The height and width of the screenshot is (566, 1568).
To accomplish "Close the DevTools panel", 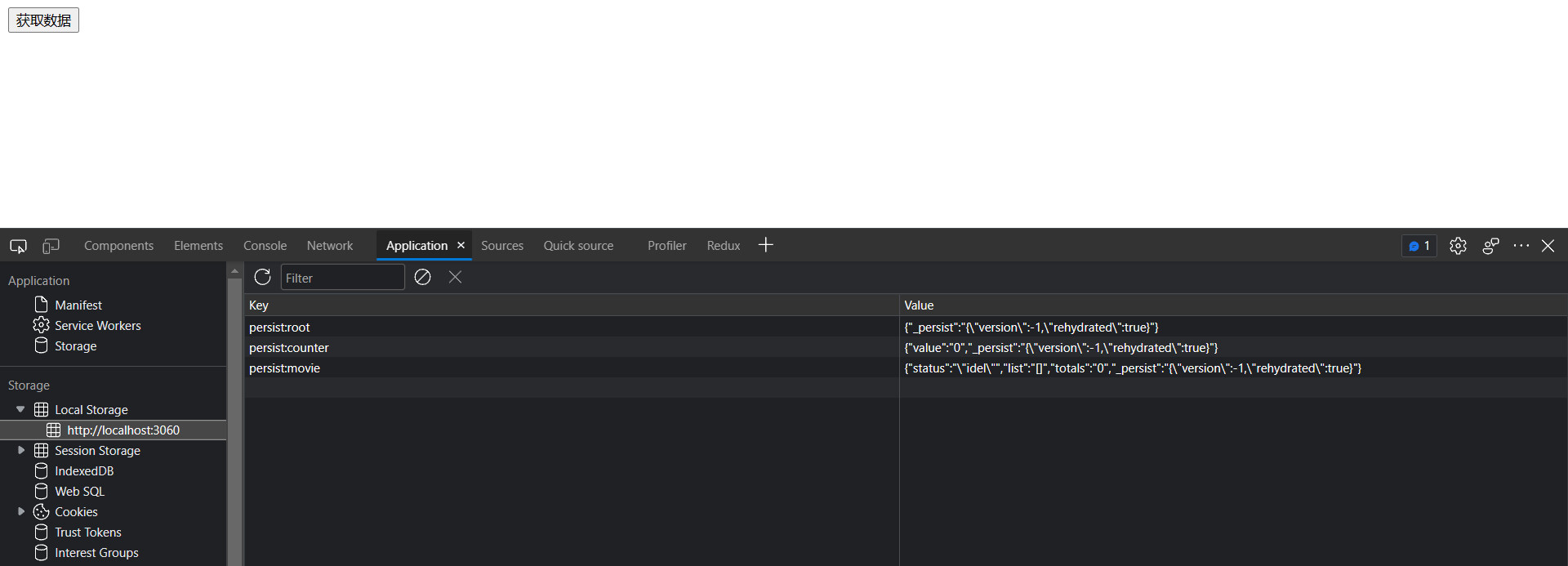I will tap(1548, 246).
